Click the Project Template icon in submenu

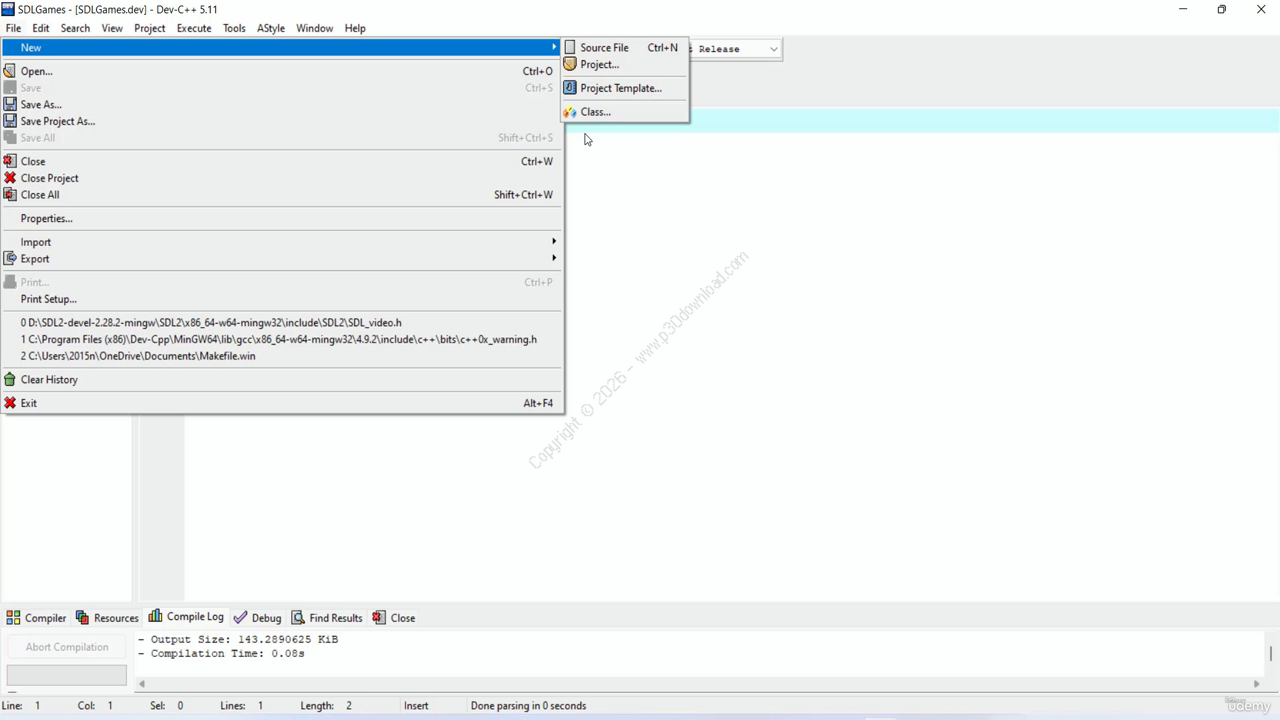coord(570,88)
